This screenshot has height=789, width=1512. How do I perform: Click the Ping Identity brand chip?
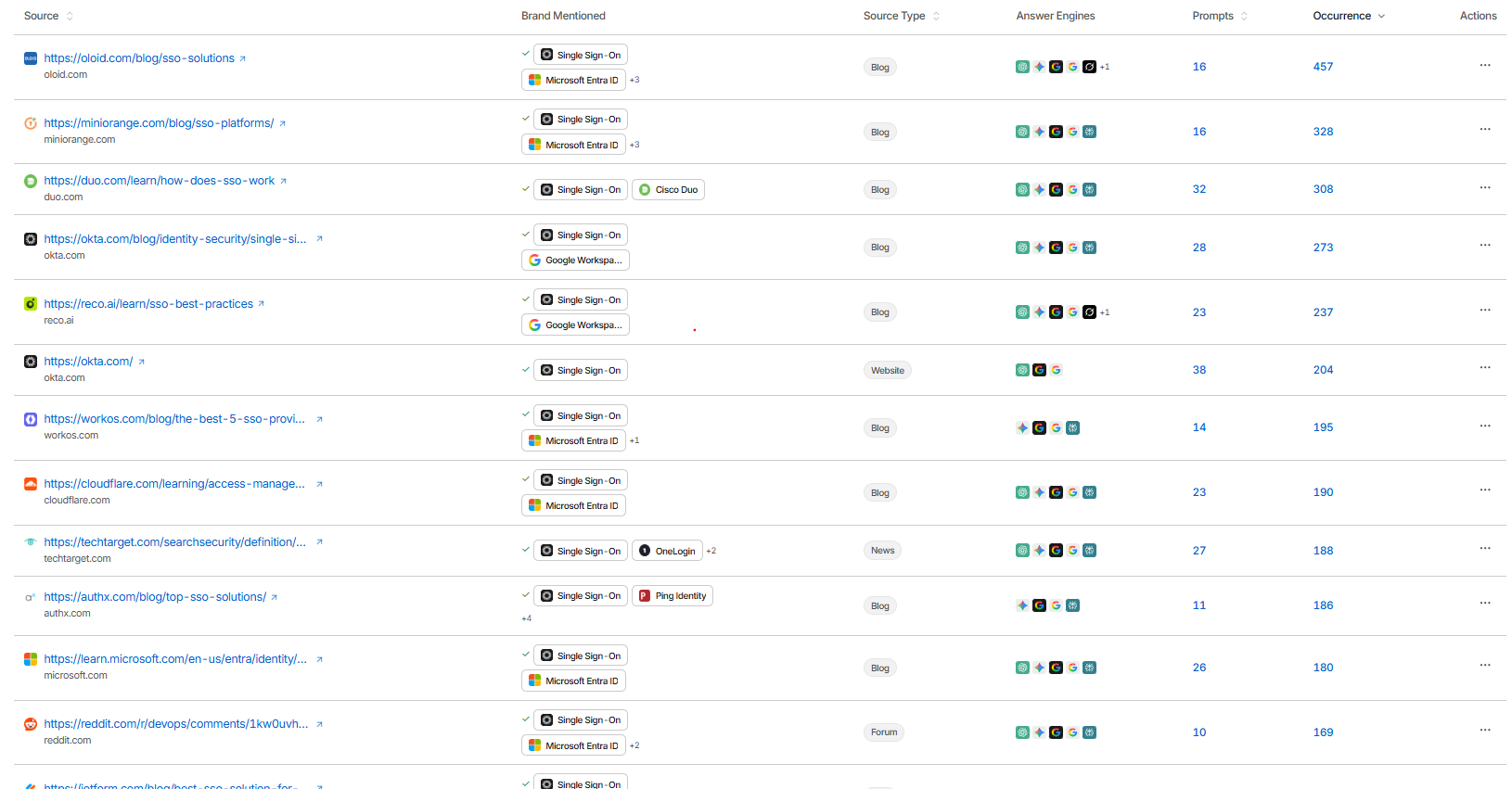point(673,596)
